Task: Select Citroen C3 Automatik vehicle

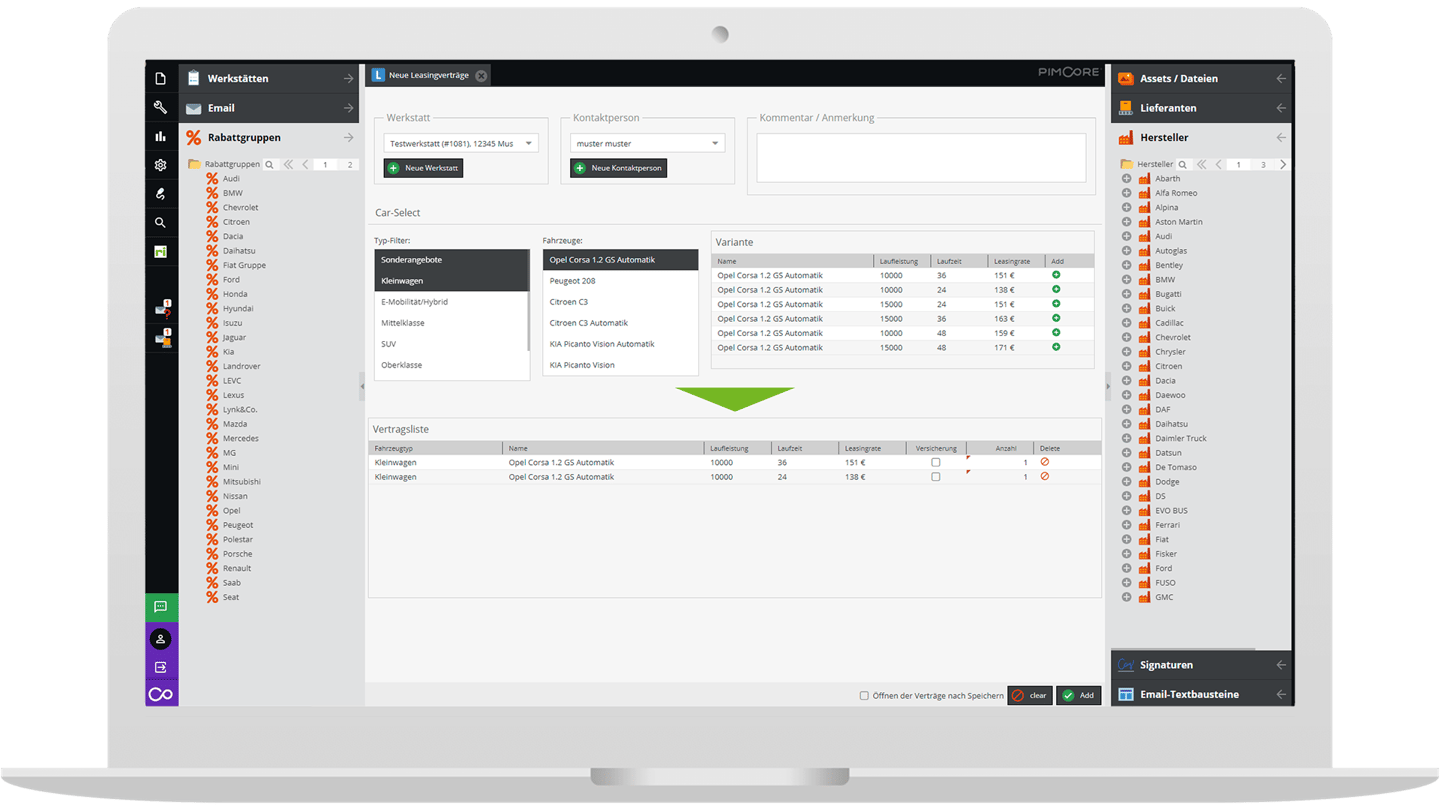Action: pyautogui.click(x=620, y=323)
